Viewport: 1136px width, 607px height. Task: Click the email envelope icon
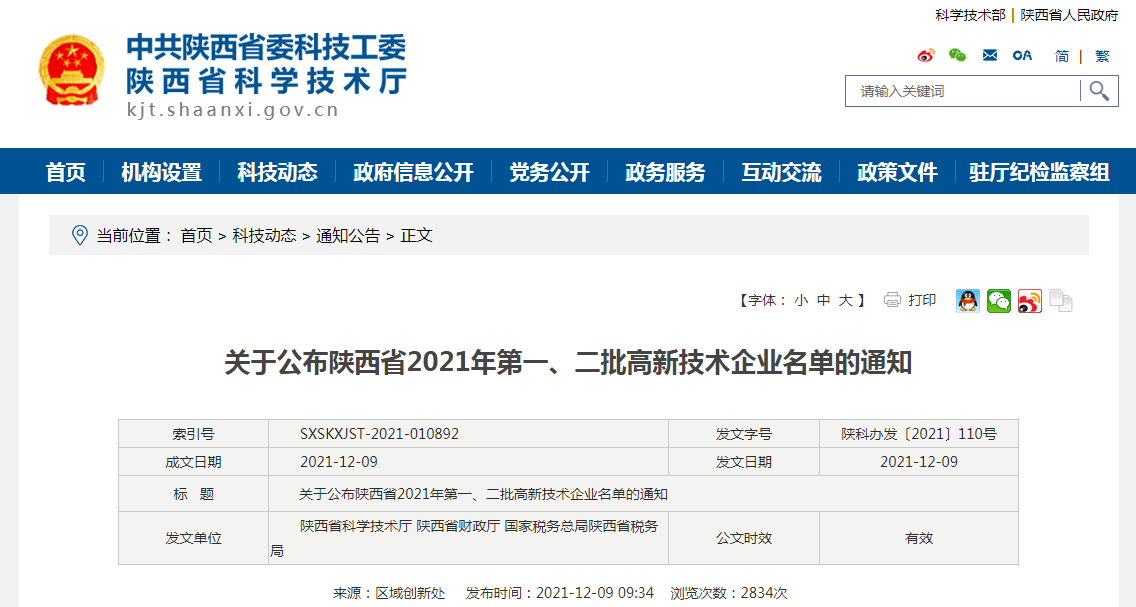(990, 56)
